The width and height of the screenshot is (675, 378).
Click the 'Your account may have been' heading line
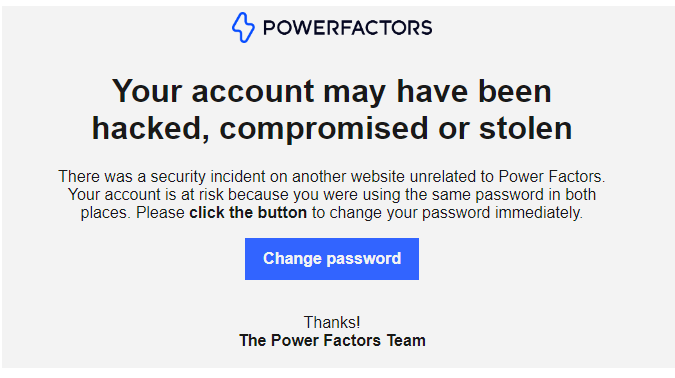pyautogui.click(x=332, y=91)
